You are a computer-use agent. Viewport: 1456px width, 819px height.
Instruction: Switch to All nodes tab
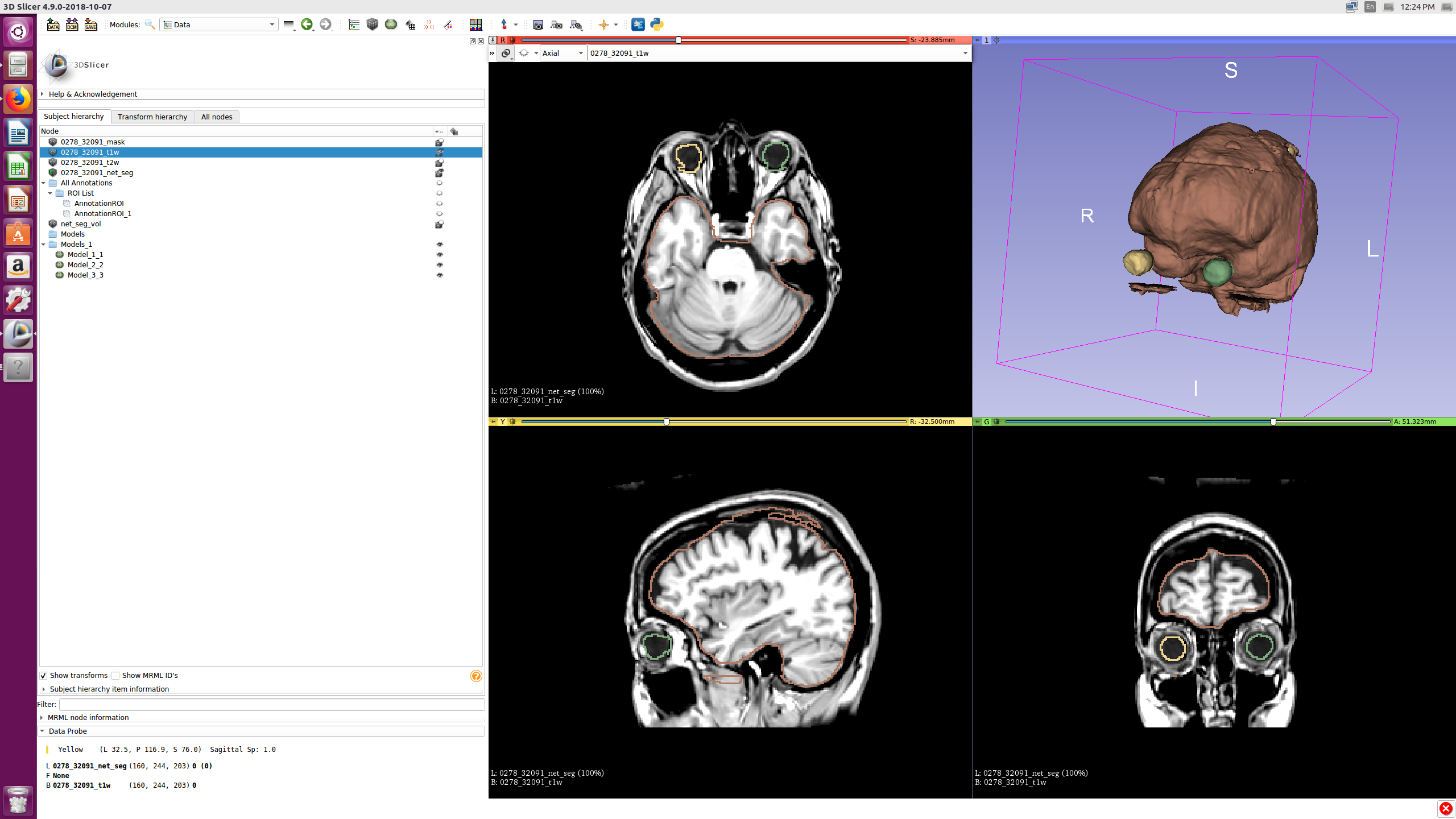coord(217,117)
